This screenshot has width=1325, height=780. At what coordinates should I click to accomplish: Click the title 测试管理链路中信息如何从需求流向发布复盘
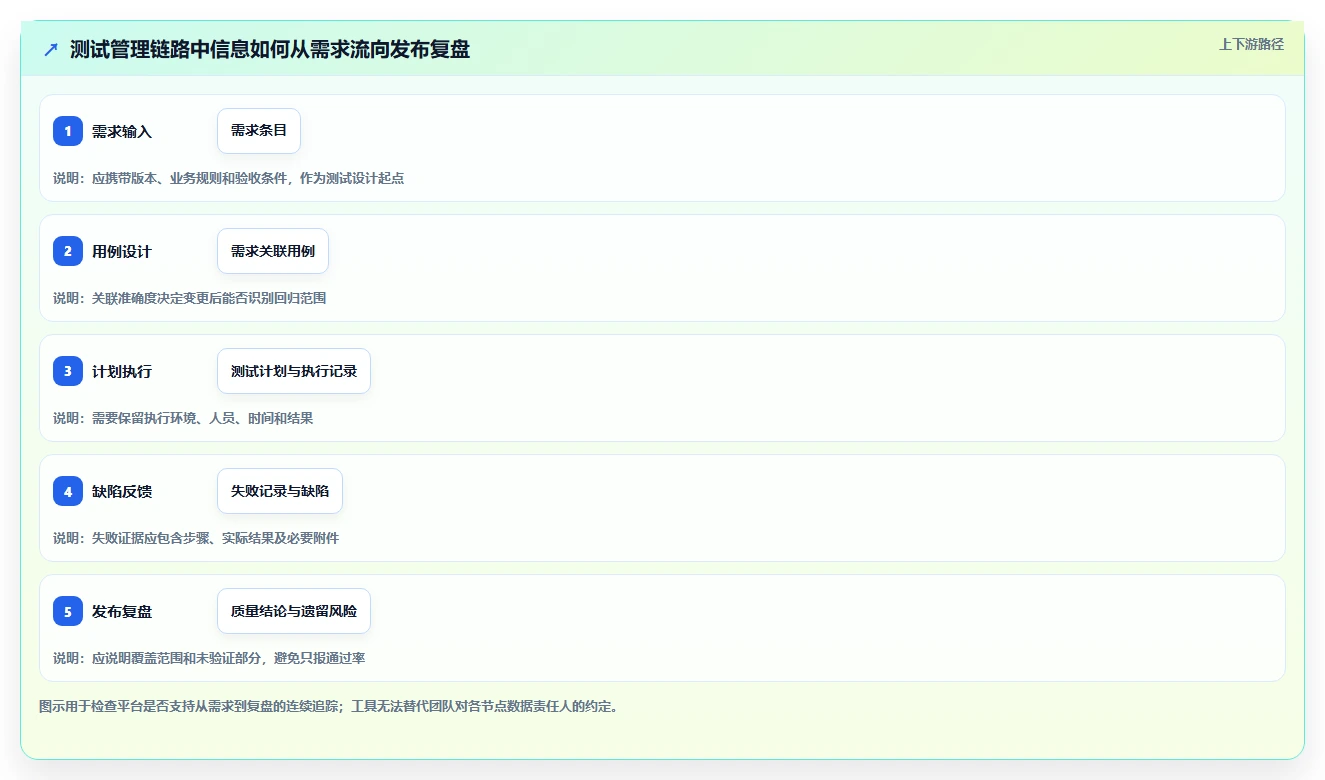(x=270, y=49)
